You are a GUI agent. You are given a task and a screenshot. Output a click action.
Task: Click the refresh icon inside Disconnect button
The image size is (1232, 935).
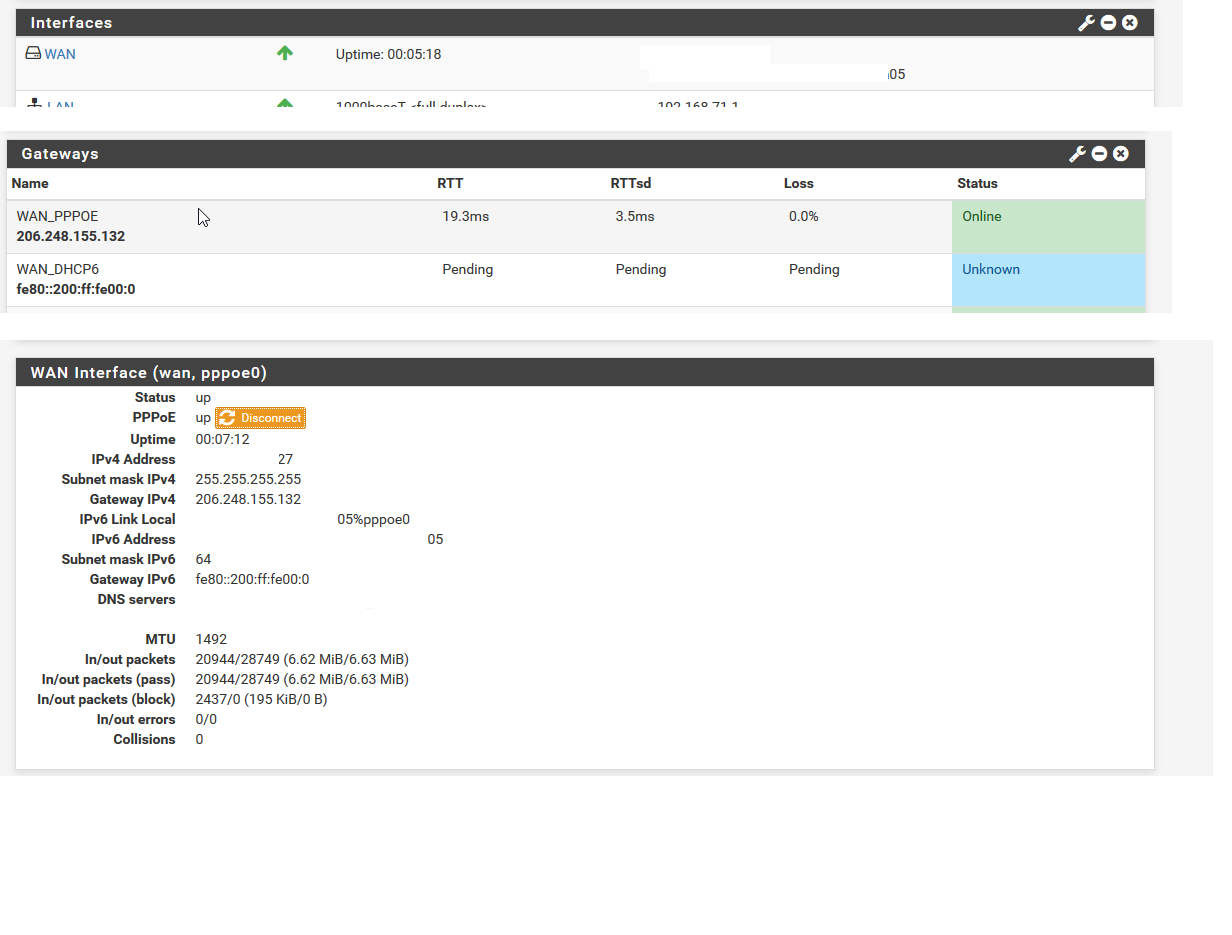228,418
